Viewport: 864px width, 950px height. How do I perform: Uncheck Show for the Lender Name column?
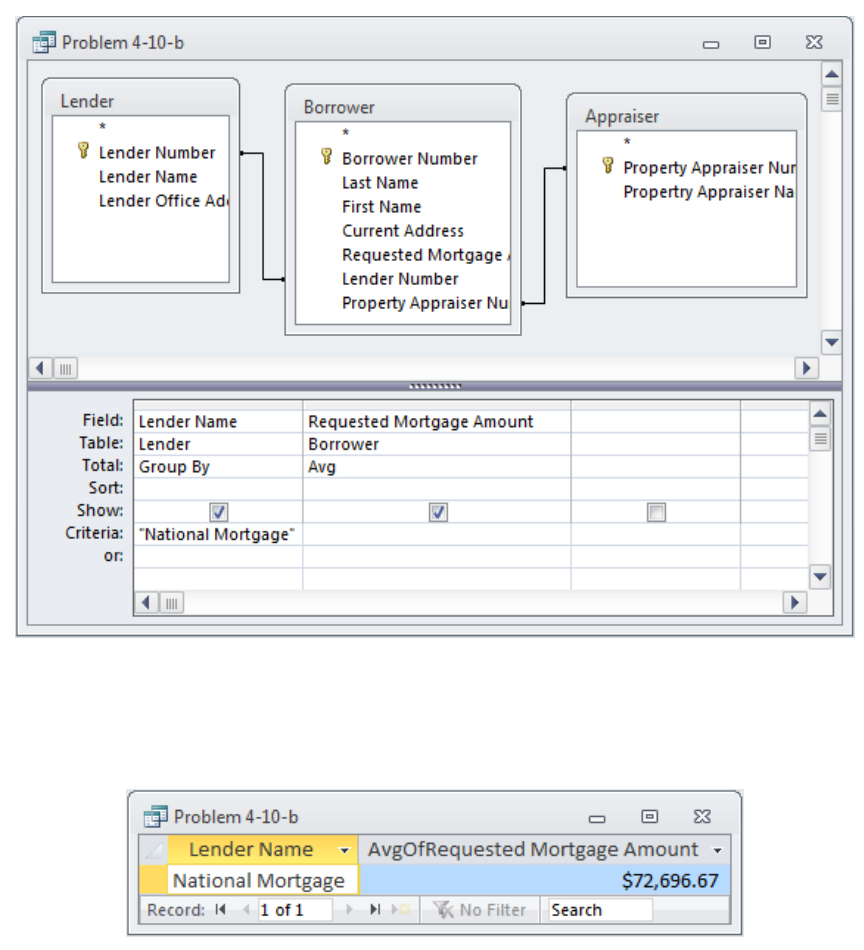(219, 512)
